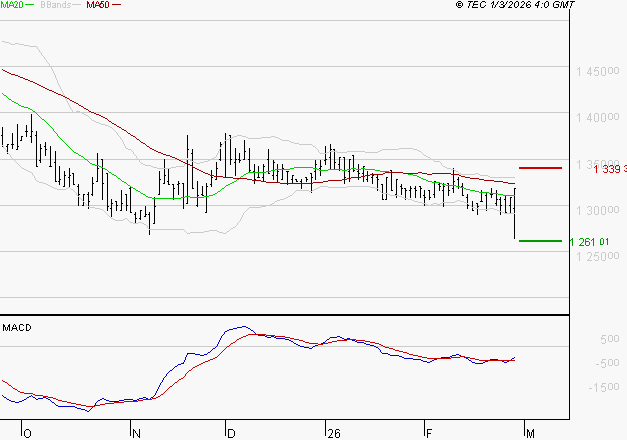Click the F month axis label
627x440 pixels.
point(429,434)
